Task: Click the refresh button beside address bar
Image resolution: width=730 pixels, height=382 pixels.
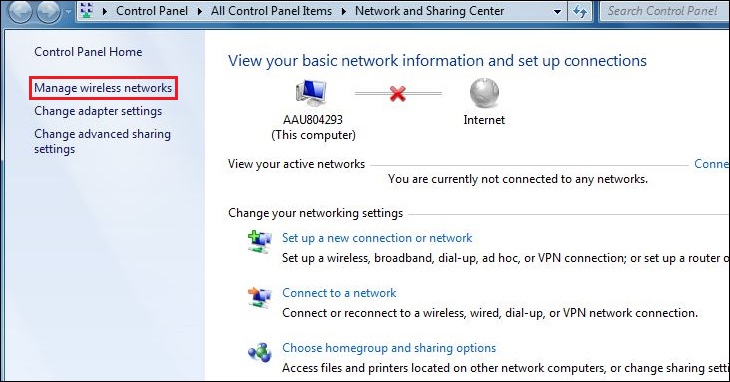Action: point(580,11)
